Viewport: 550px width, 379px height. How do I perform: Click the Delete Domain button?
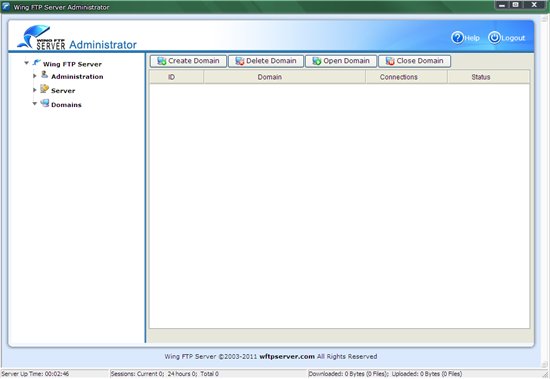pyautogui.click(x=266, y=61)
